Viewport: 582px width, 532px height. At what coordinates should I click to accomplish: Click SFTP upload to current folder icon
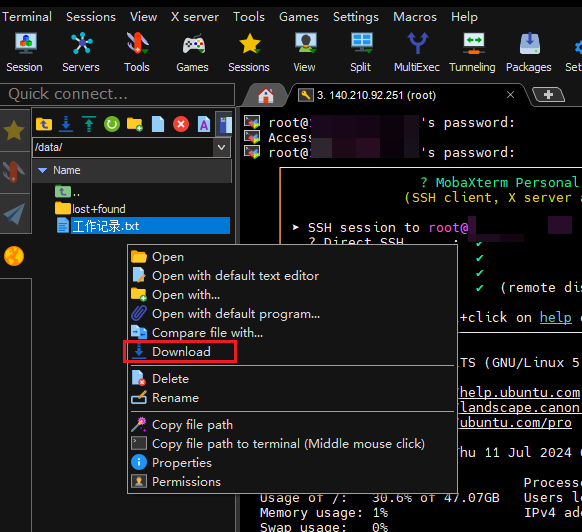pos(89,124)
